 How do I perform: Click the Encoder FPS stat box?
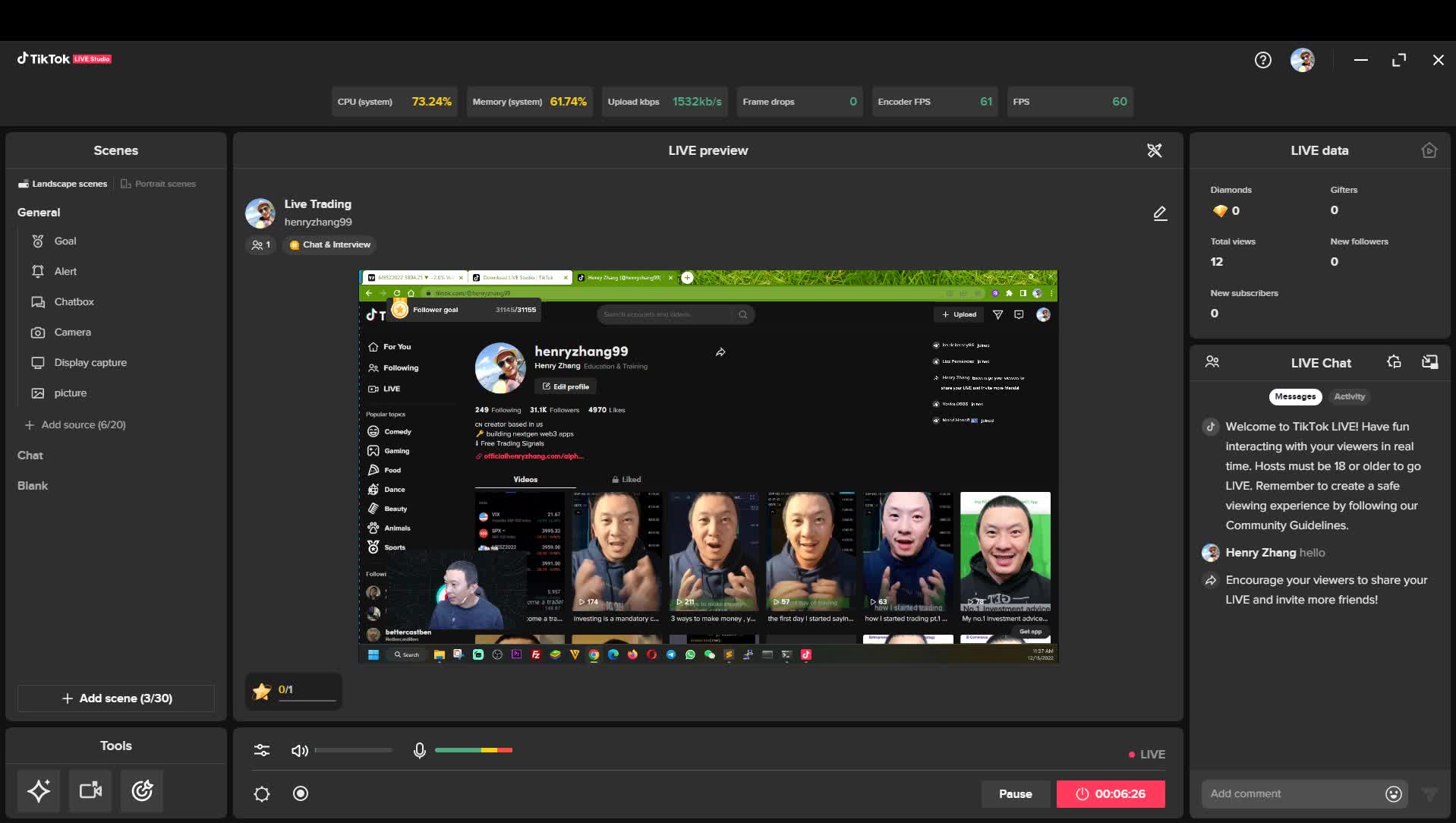(935, 102)
